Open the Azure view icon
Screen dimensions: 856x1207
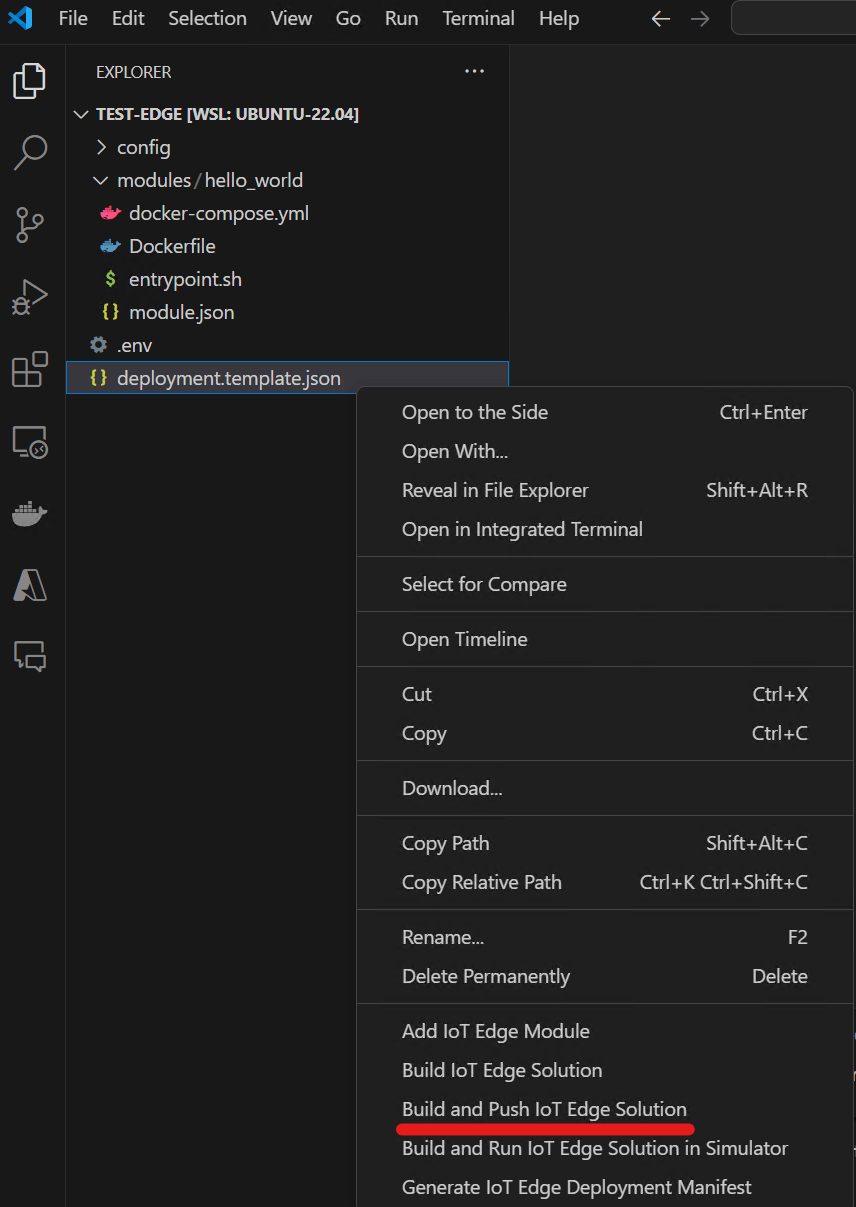(30, 585)
